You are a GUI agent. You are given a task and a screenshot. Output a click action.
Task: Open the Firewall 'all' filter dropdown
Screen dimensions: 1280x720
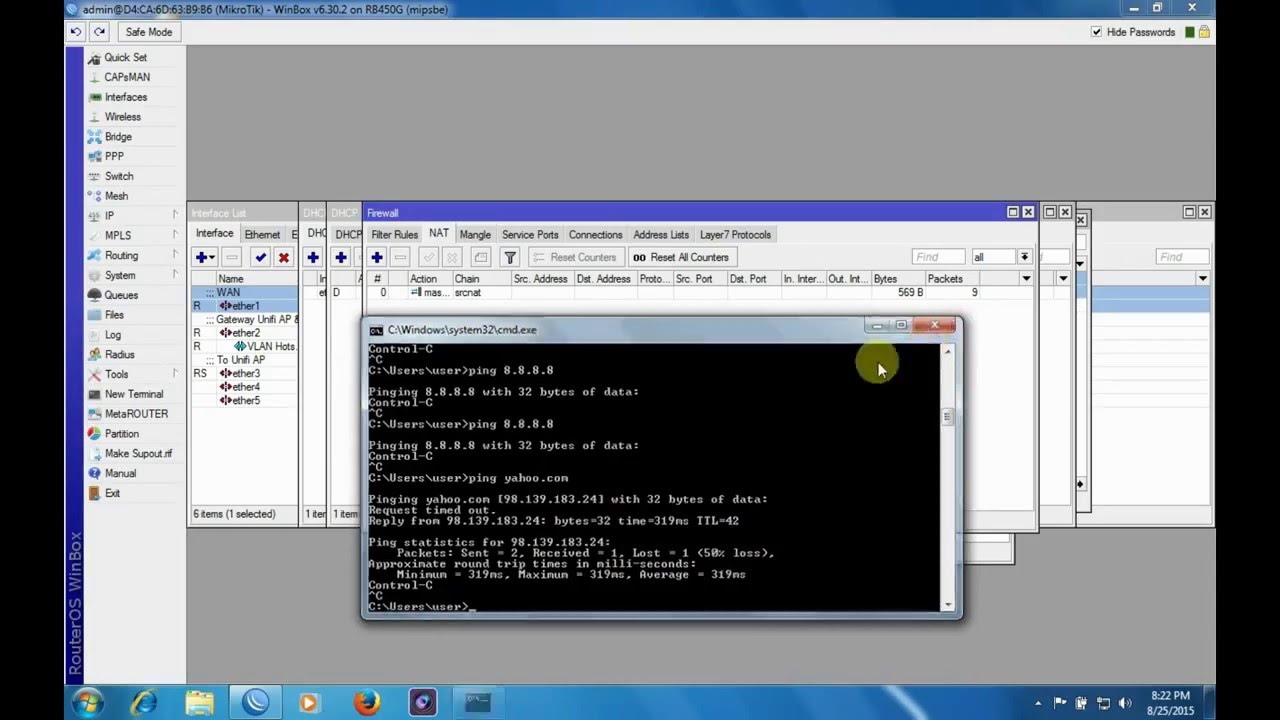(x=1025, y=258)
